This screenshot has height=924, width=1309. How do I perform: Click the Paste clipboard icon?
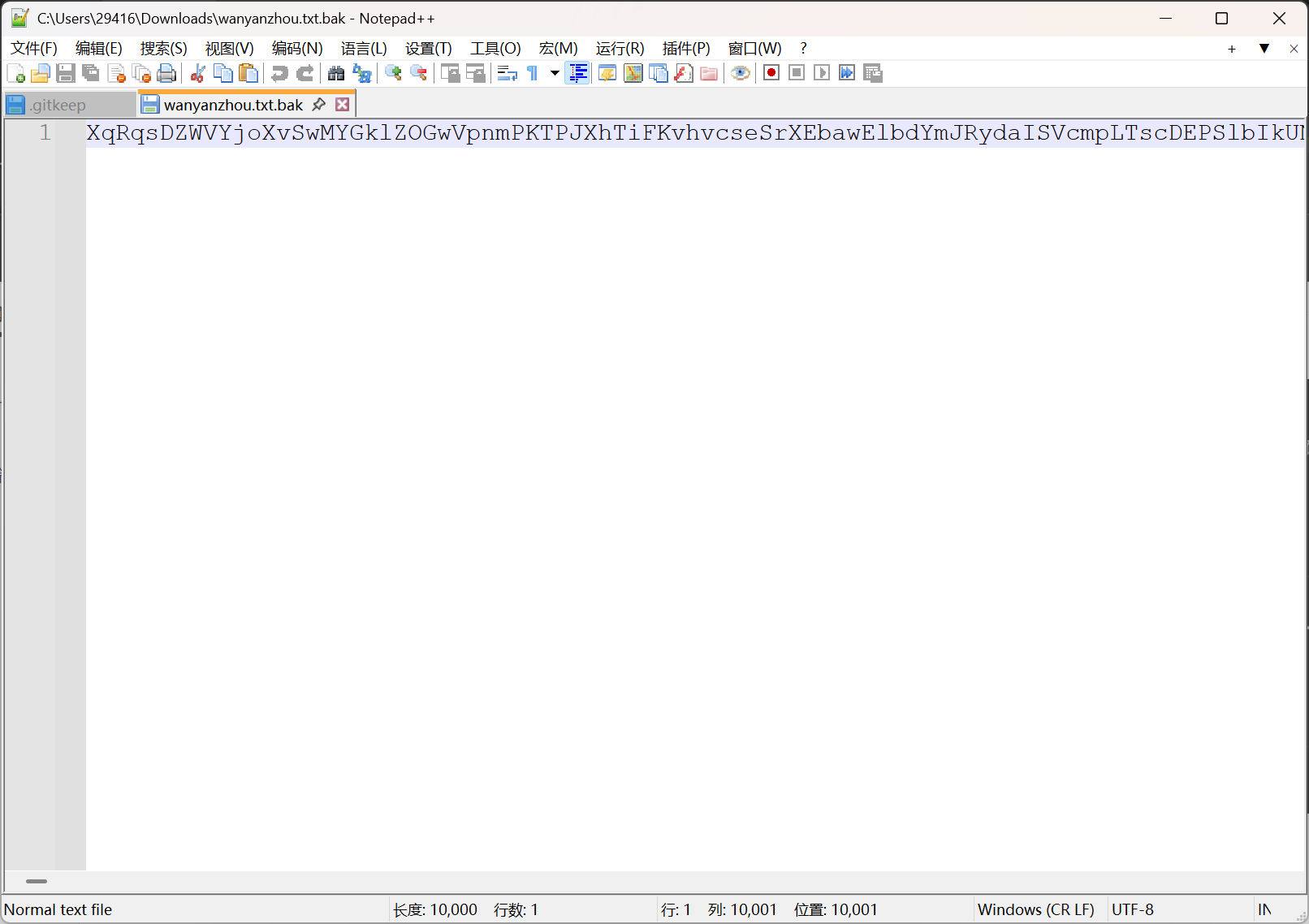[x=248, y=74]
